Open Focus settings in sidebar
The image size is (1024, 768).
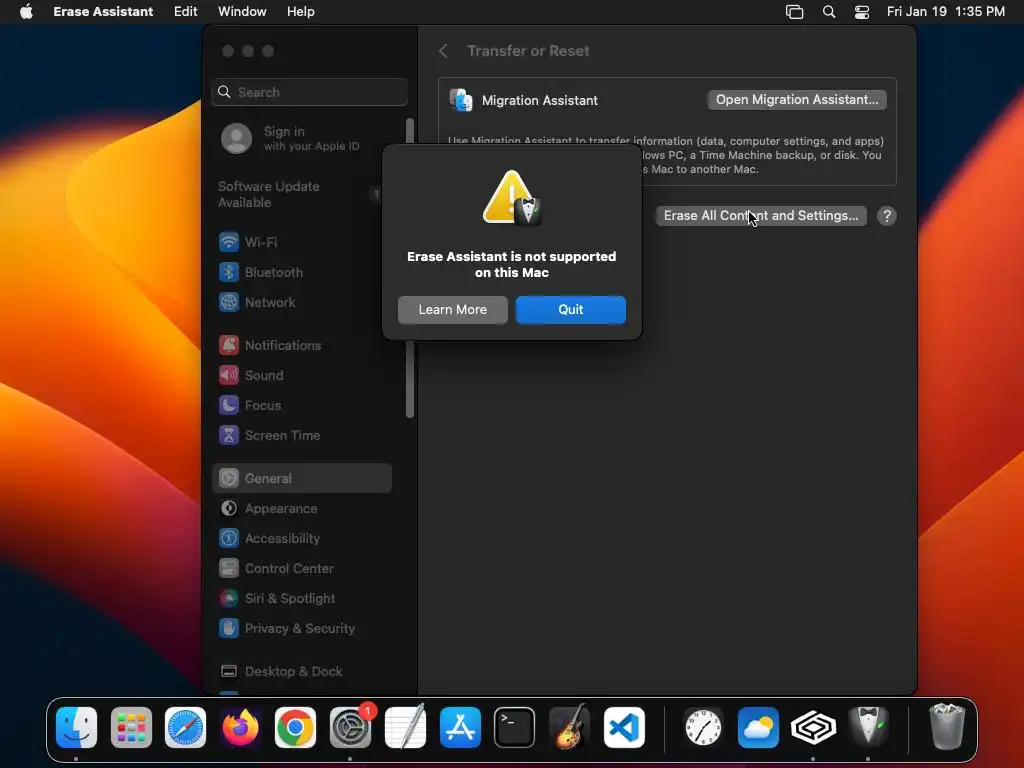point(302,406)
